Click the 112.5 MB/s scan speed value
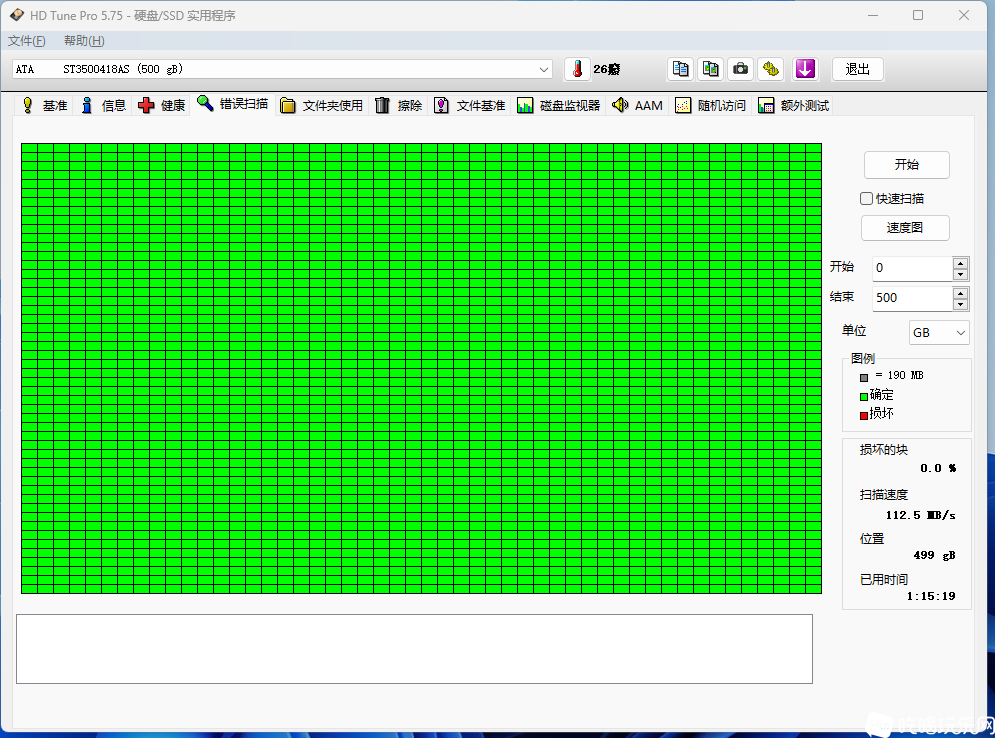 (x=920, y=515)
